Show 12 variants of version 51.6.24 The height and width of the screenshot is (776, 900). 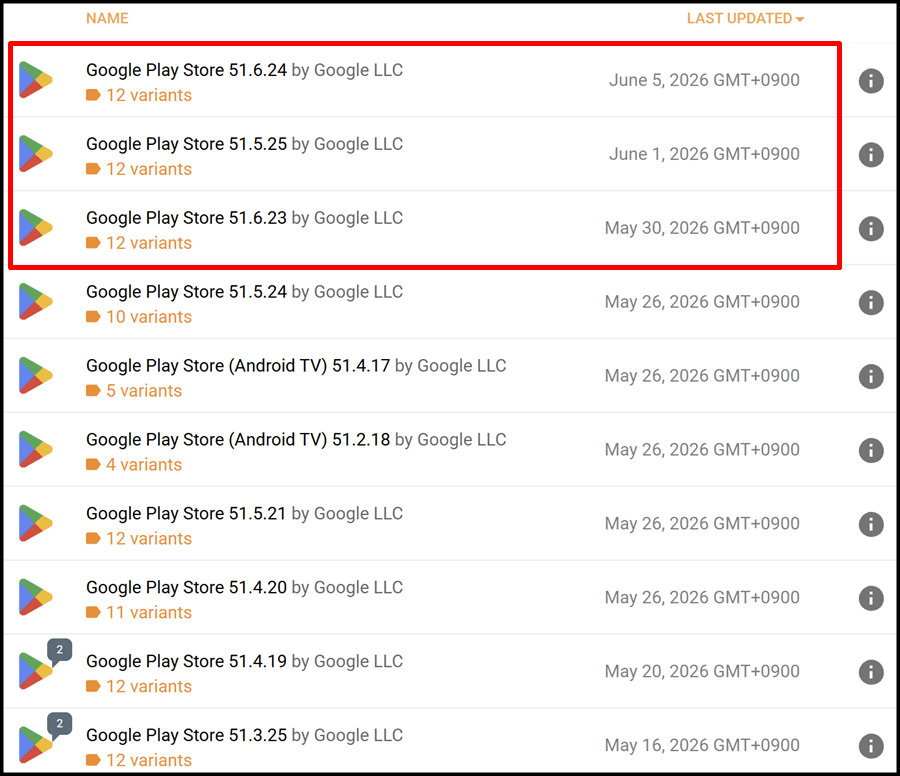(x=139, y=95)
